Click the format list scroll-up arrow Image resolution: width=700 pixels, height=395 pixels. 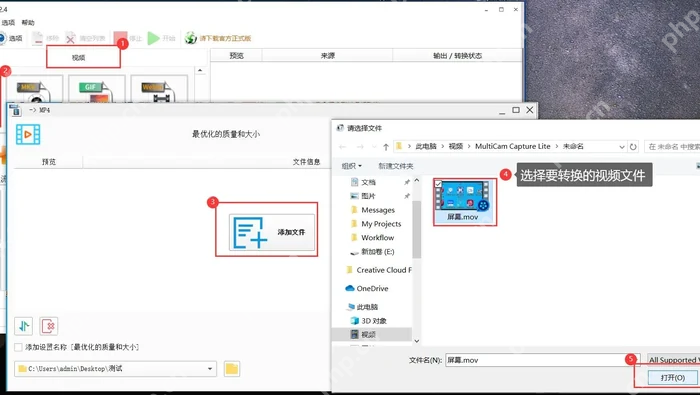click(x=200, y=71)
